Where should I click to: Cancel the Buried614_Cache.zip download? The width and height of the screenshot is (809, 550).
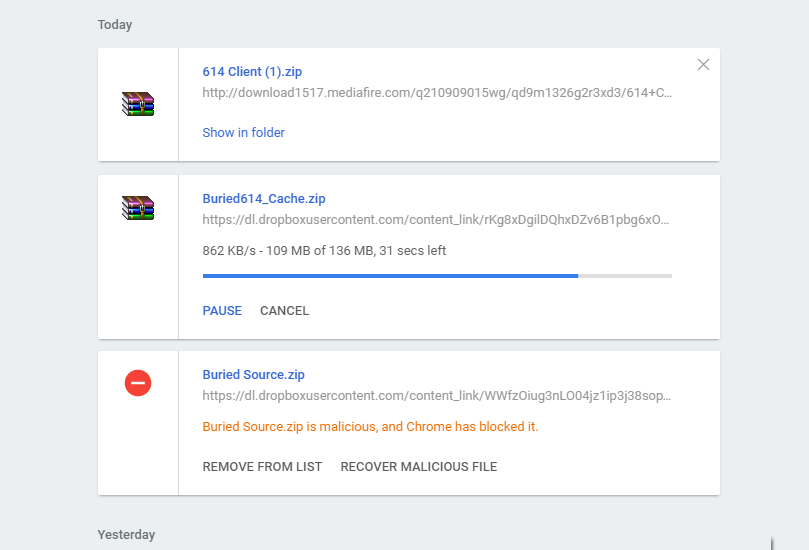pyautogui.click(x=284, y=311)
